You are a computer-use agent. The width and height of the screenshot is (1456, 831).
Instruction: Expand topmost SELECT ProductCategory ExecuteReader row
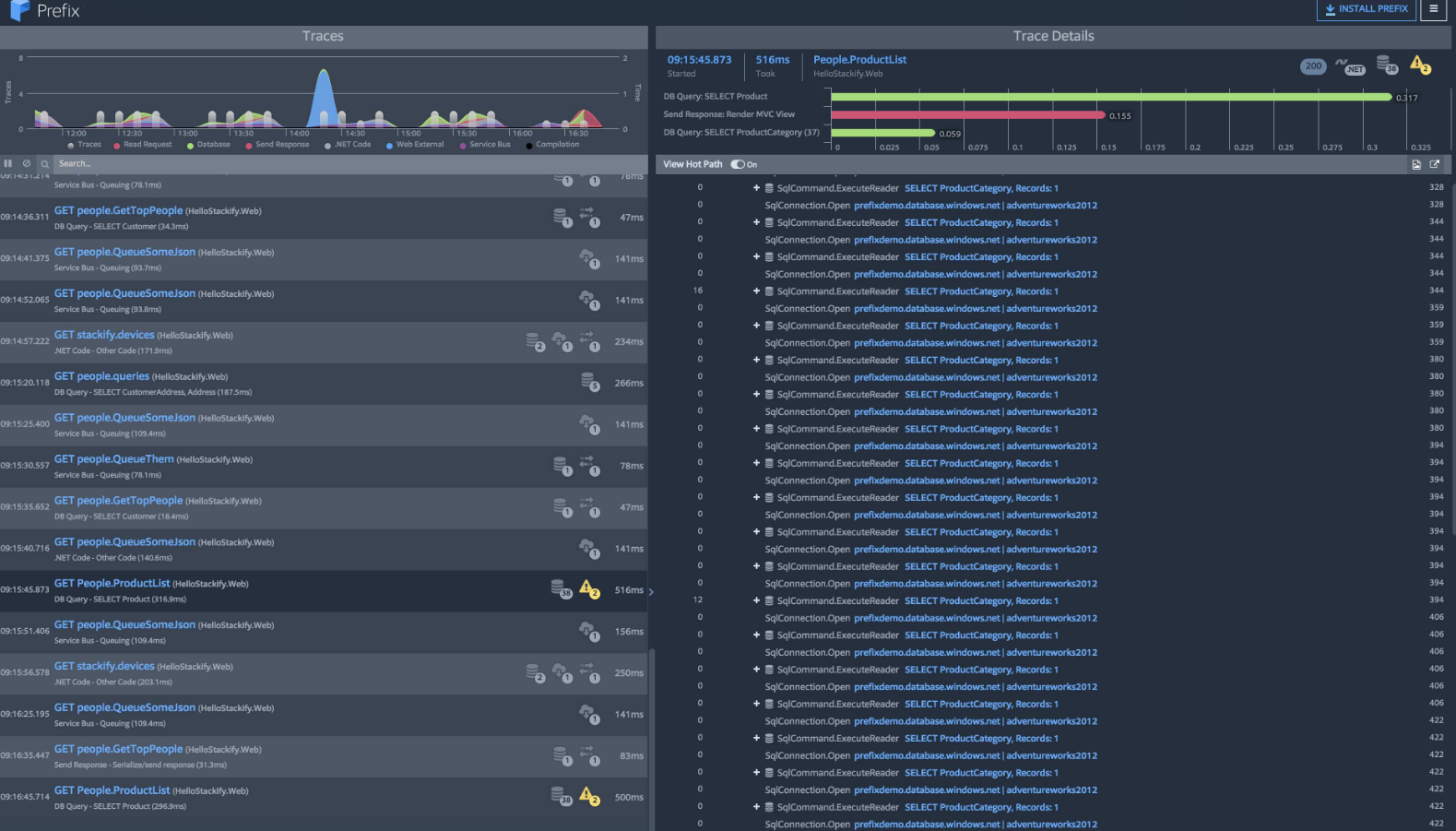pos(756,188)
